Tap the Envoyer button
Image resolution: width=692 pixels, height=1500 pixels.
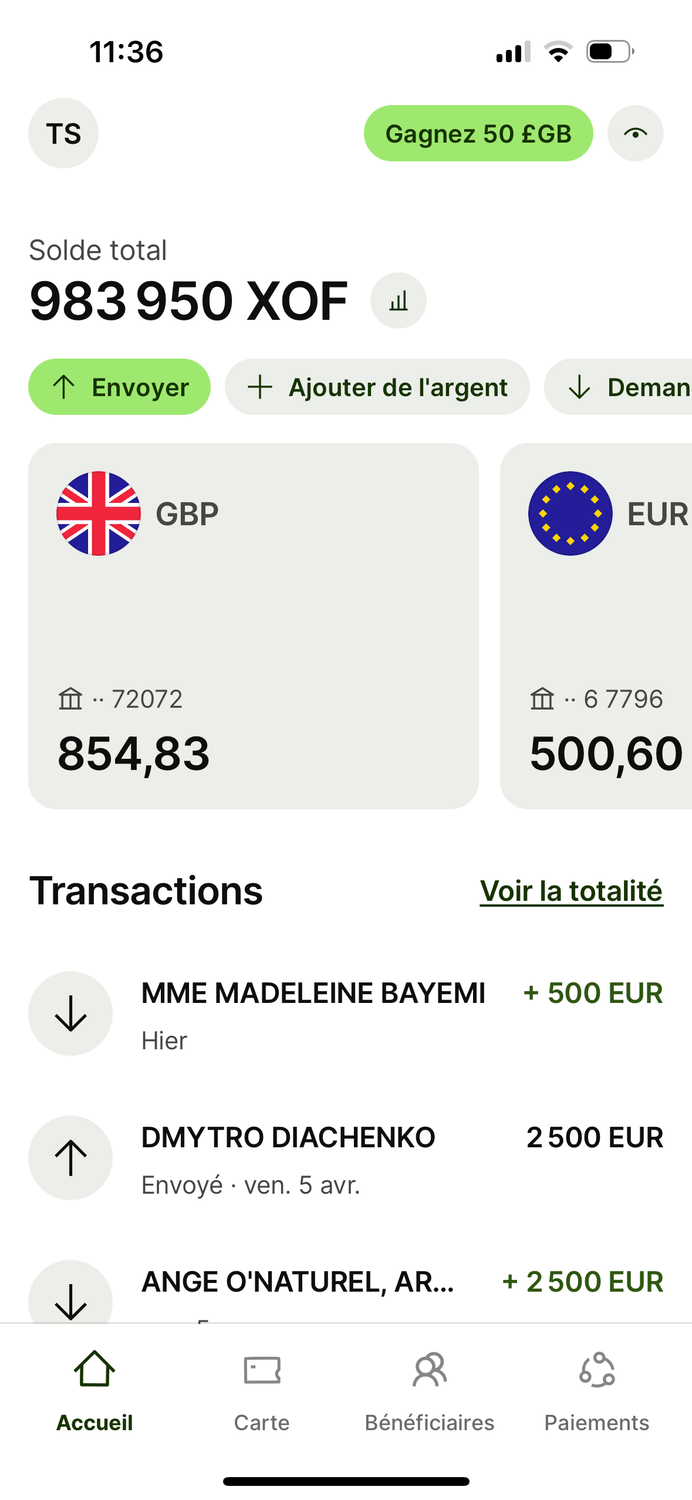point(120,387)
